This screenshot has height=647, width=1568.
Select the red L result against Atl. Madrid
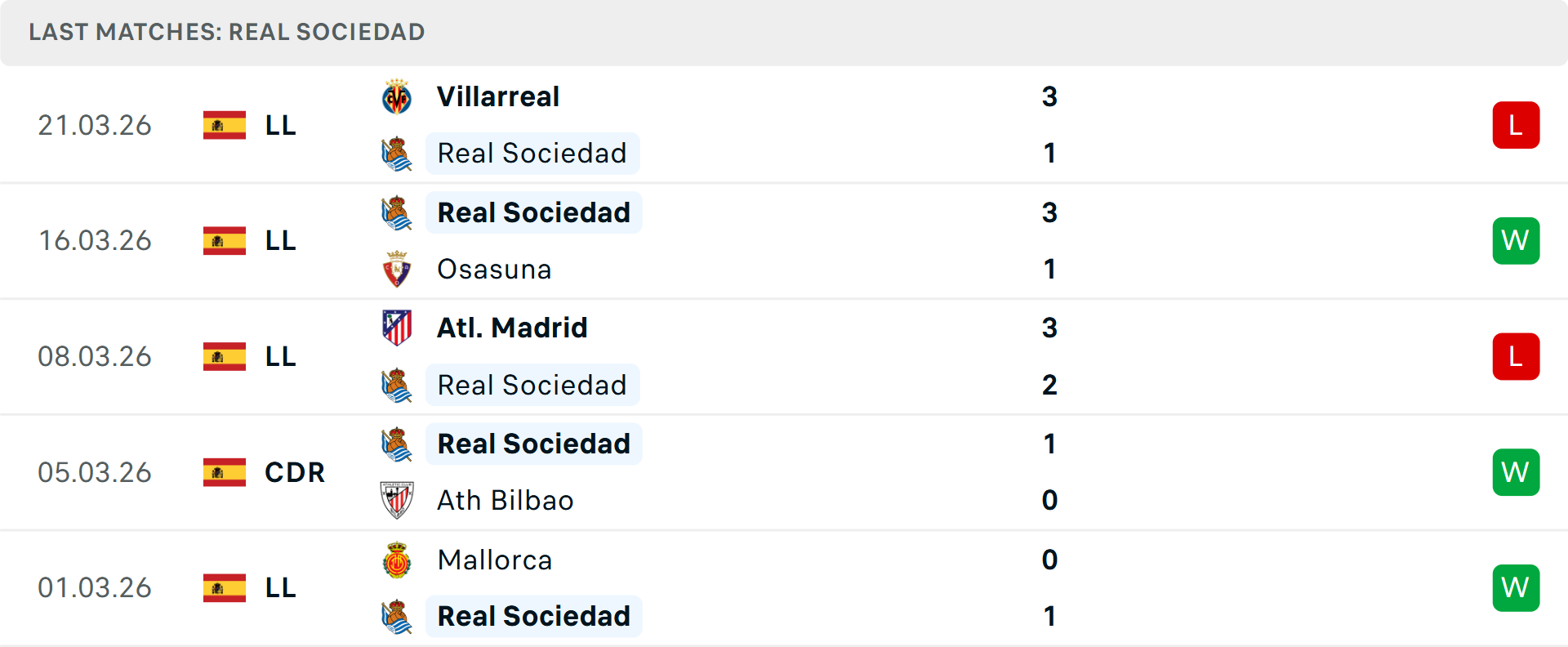pyautogui.click(x=1516, y=356)
